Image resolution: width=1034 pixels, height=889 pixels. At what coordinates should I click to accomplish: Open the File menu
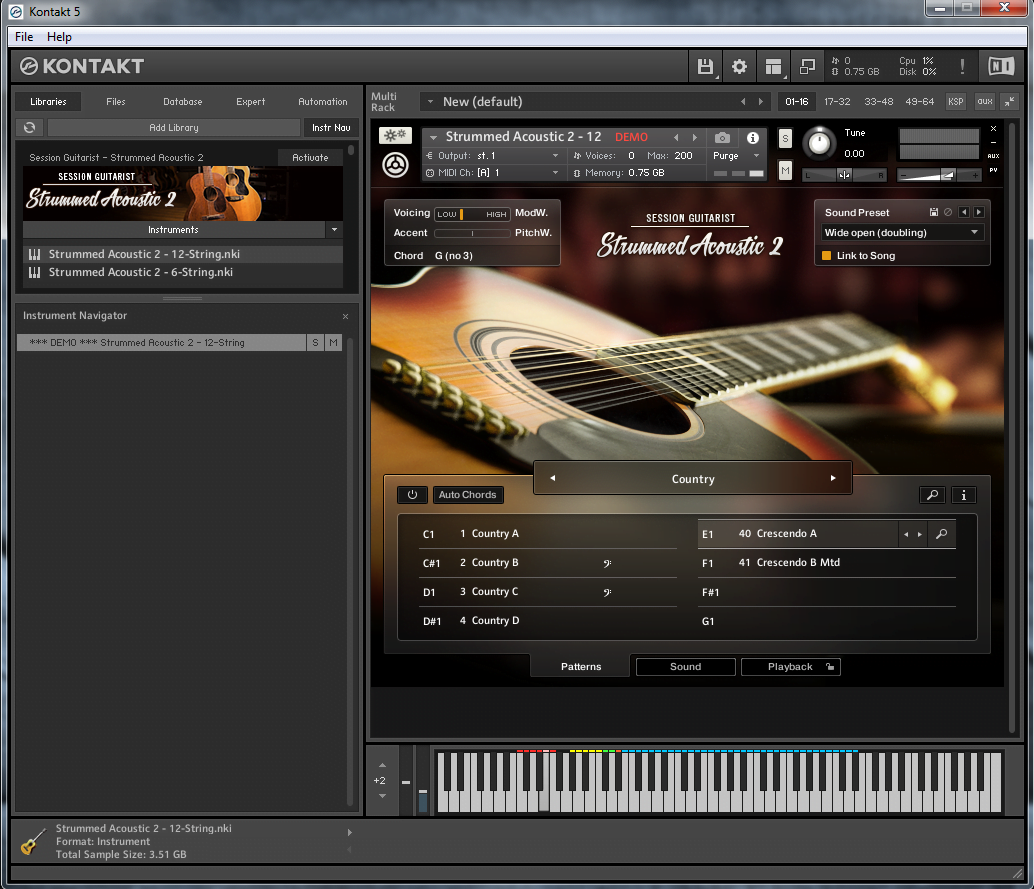(x=24, y=37)
